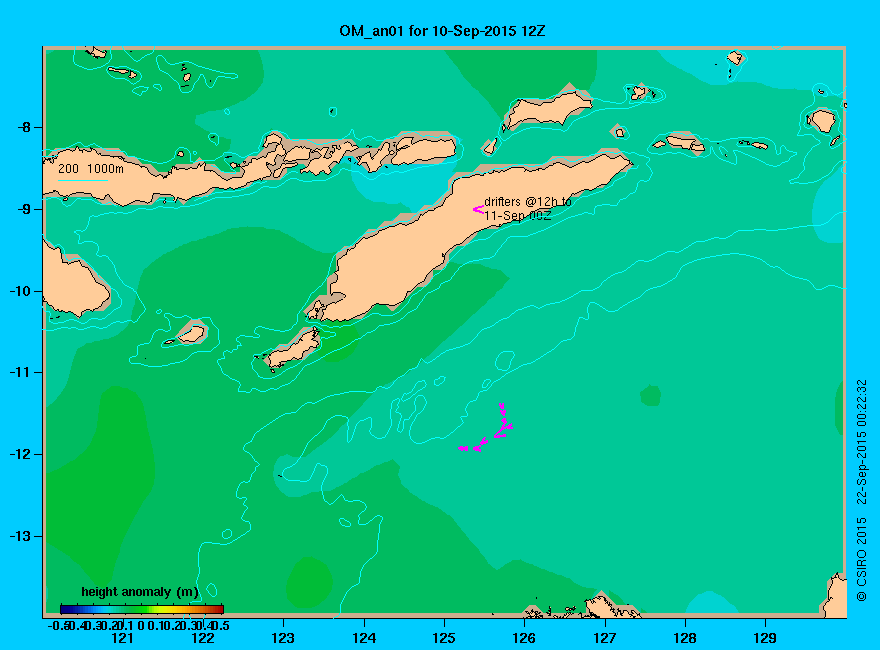Click the latitude label -9
Viewport: 880px width, 650px height.
pos(24,209)
